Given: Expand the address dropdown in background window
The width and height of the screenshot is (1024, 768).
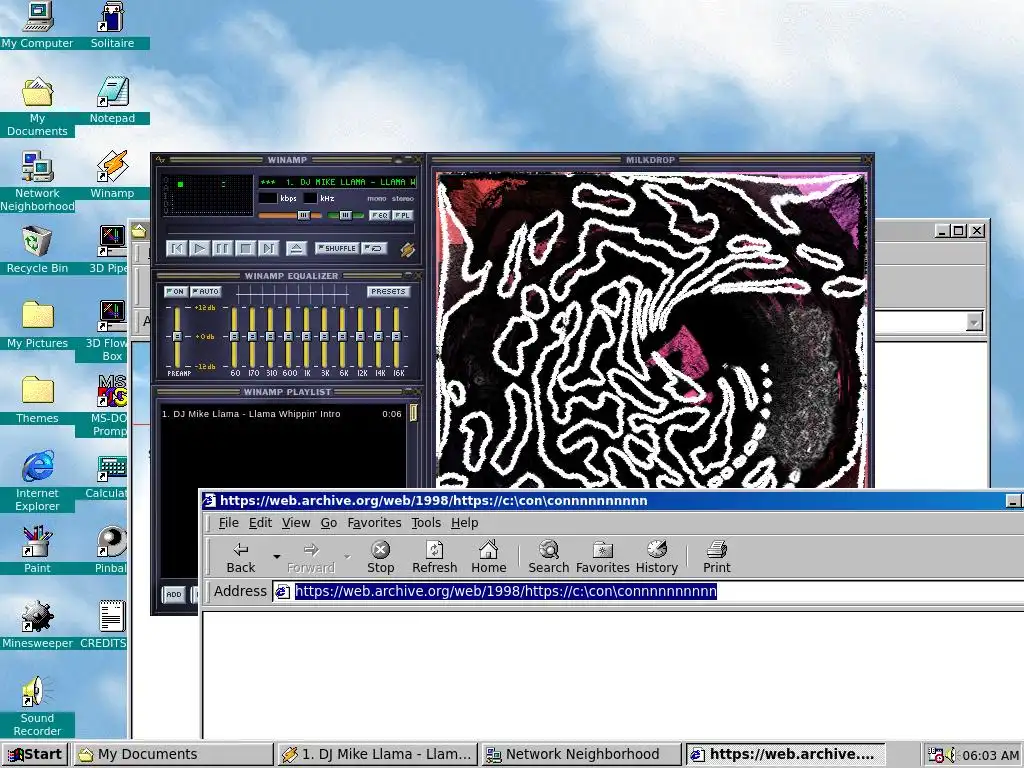Looking at the screenshot, I should pyautogui.click(x=974, y=322).
